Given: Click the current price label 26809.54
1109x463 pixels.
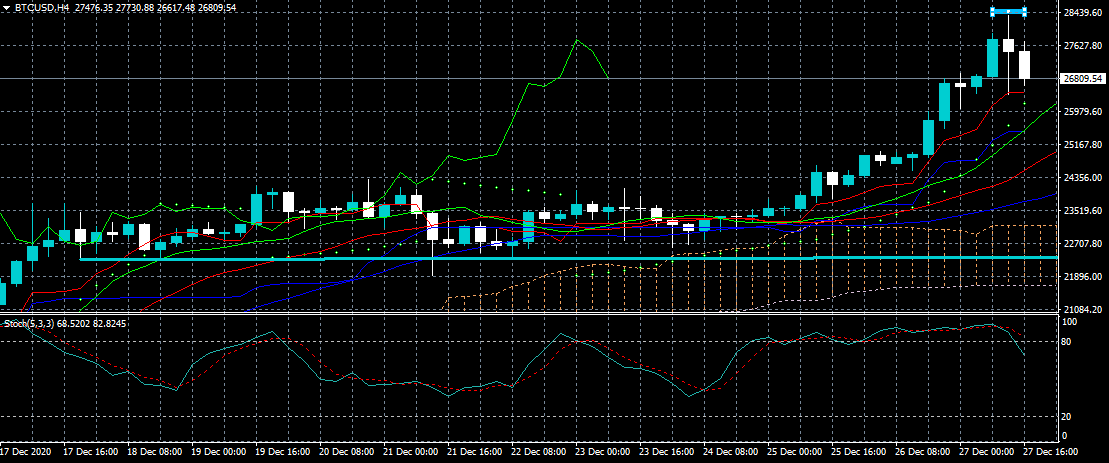Looking at the screenshot, I should pyautogui.click(x=1083, y=78).
